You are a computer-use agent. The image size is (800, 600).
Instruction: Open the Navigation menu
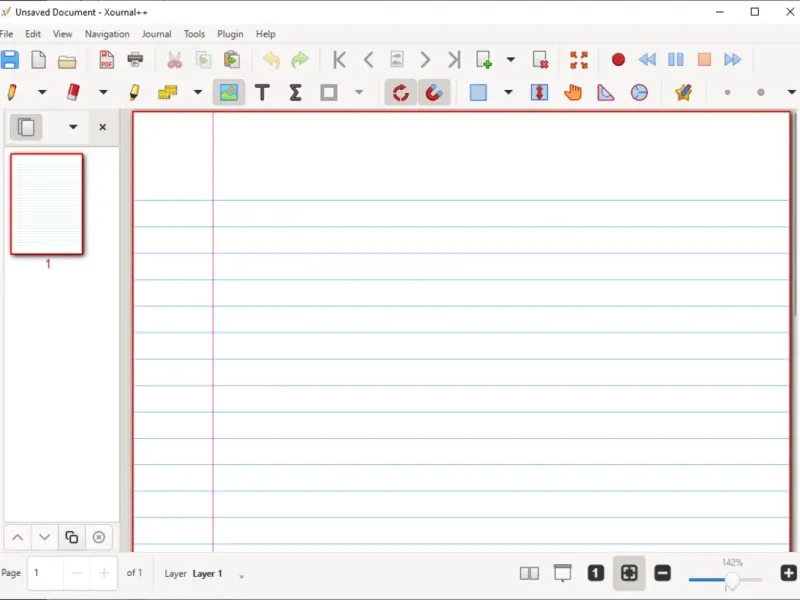pyautogui.click(x=107, y=34)
